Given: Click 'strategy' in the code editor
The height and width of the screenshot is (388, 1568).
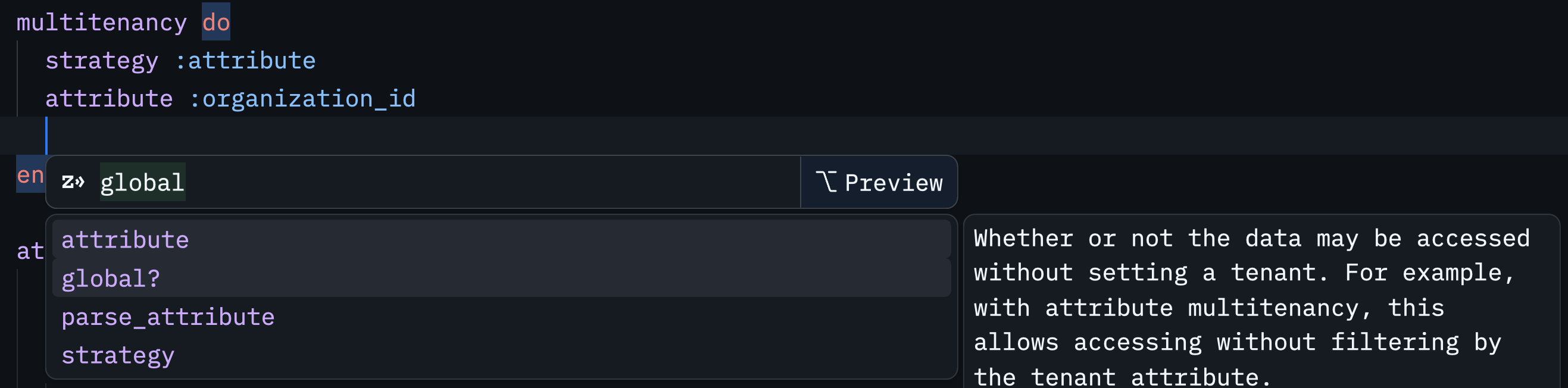Looking at the screenshot, I should 101,61.
